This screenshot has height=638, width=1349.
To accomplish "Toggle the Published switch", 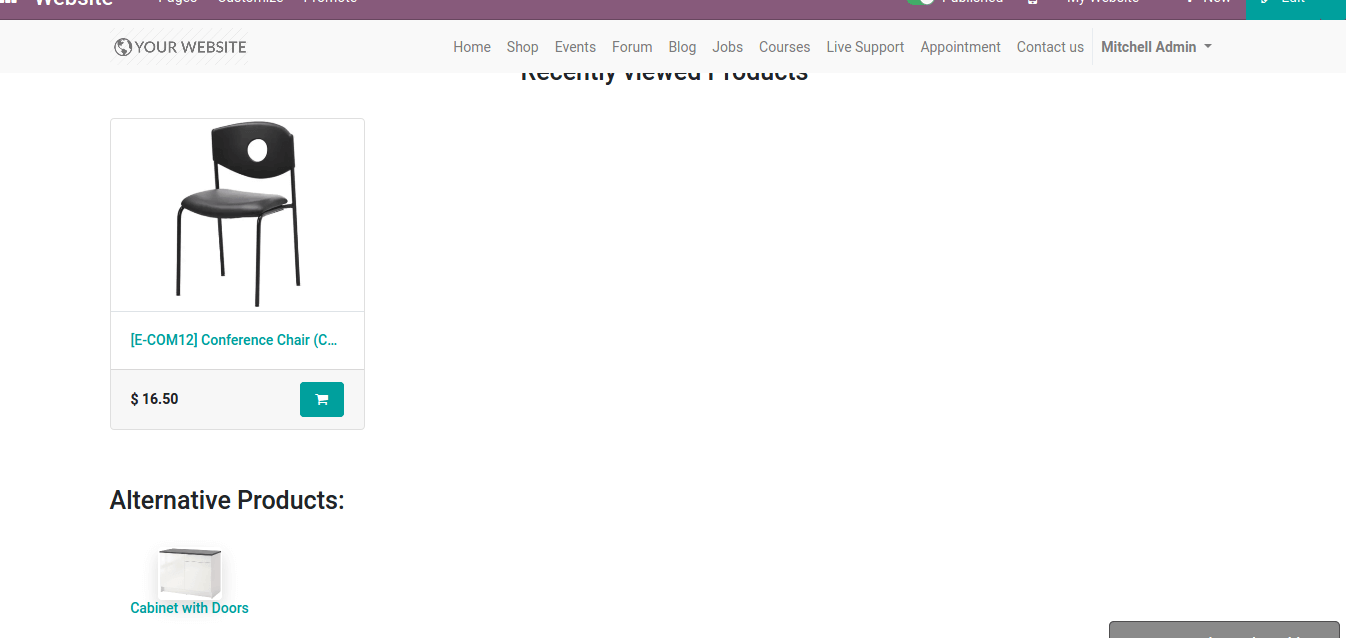I will [x=920, y=2].
